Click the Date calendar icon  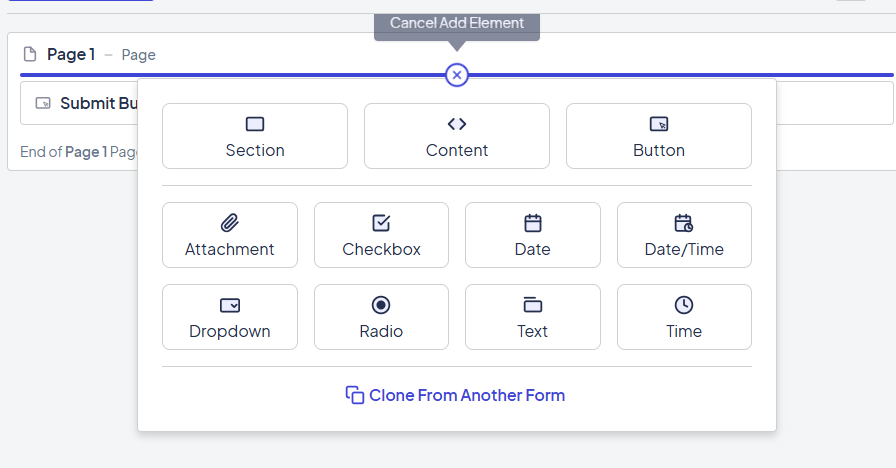(x=533, y=223)
